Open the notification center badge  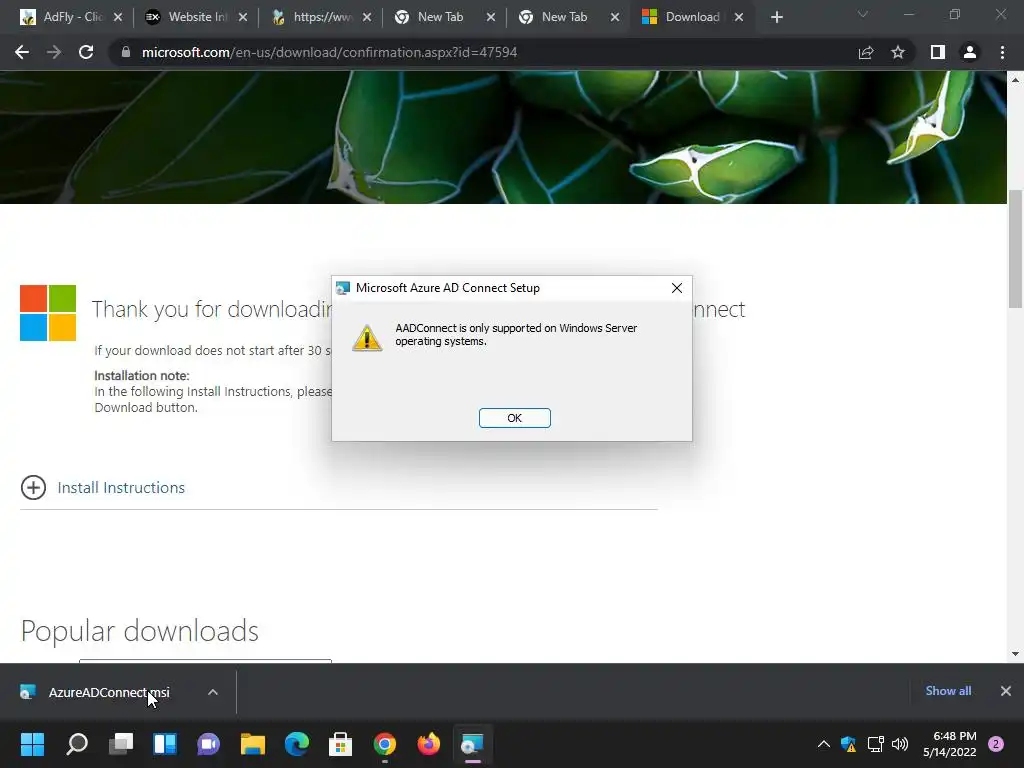pyautogui.click(x=996, y=744)
